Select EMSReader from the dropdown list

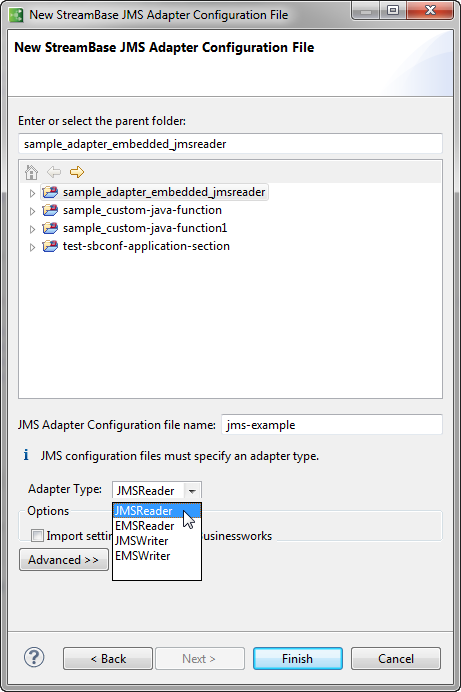point(157,526)
